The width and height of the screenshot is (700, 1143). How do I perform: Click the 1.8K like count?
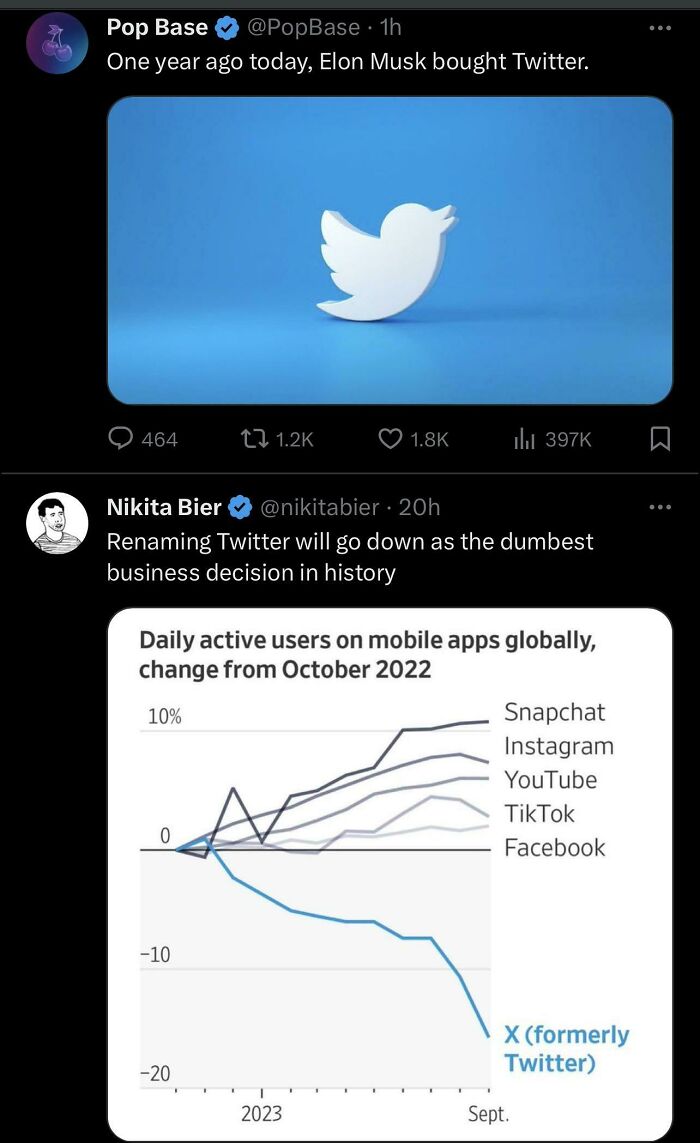(x=430, y=439)
